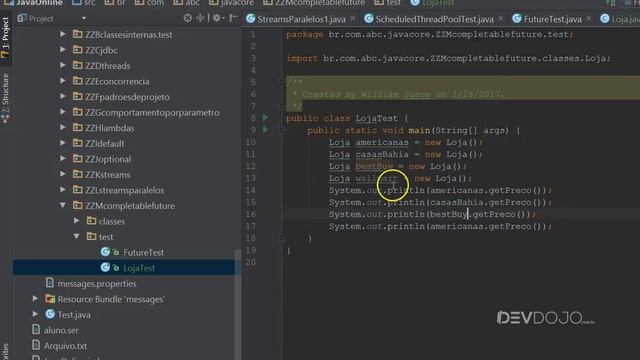Open the Project view dropdown
This screenshot has height=360, width=640.
(84, 18)
